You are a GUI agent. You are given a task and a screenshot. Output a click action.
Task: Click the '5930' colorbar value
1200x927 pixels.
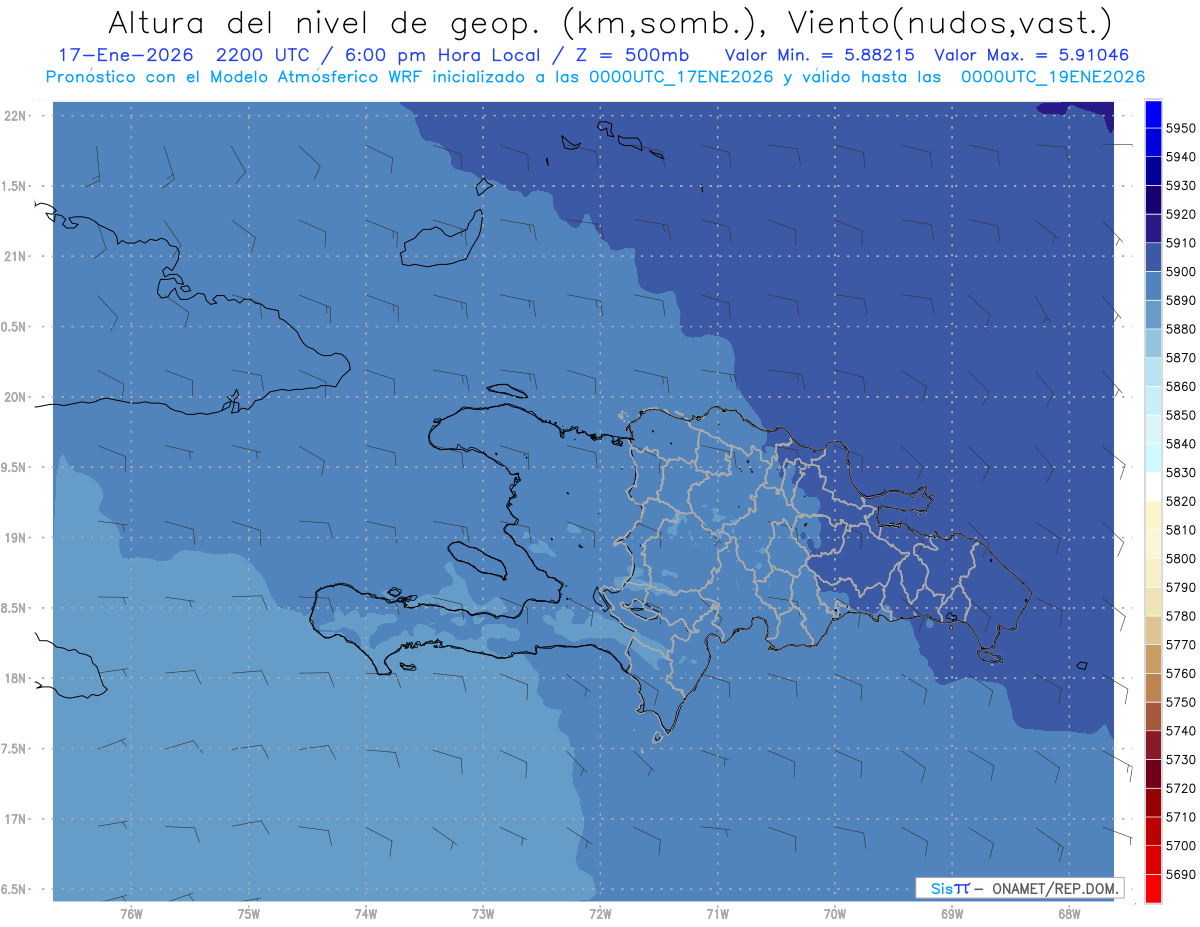[x=1180, y=186]
